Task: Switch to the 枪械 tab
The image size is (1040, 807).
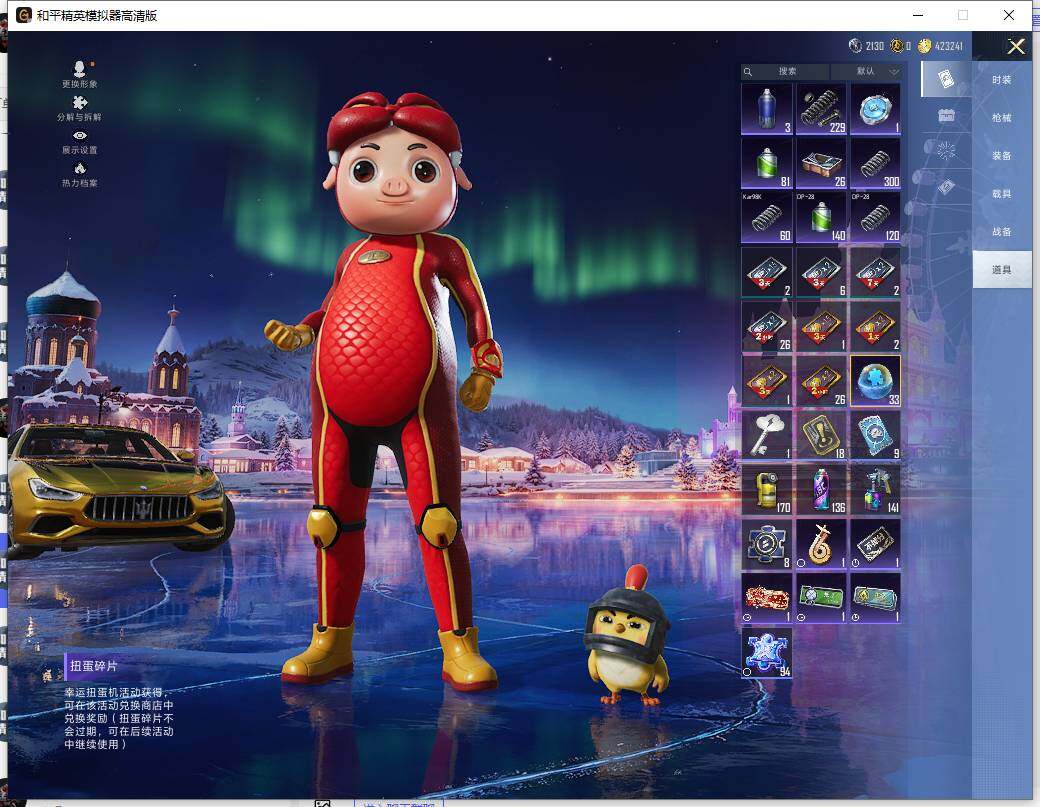Action: tap(1002, 117)
